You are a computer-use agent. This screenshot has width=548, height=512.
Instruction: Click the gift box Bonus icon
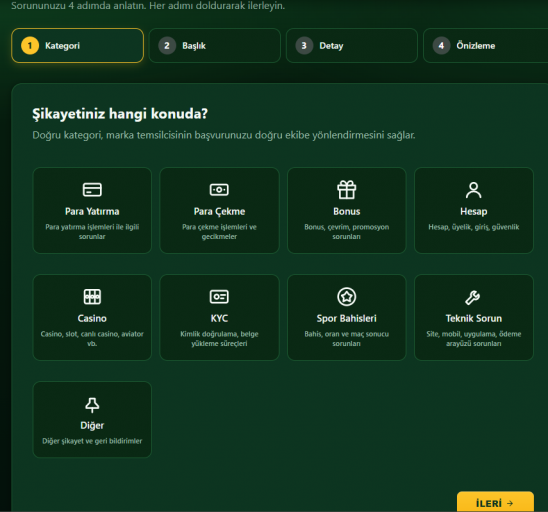(347, 190)
